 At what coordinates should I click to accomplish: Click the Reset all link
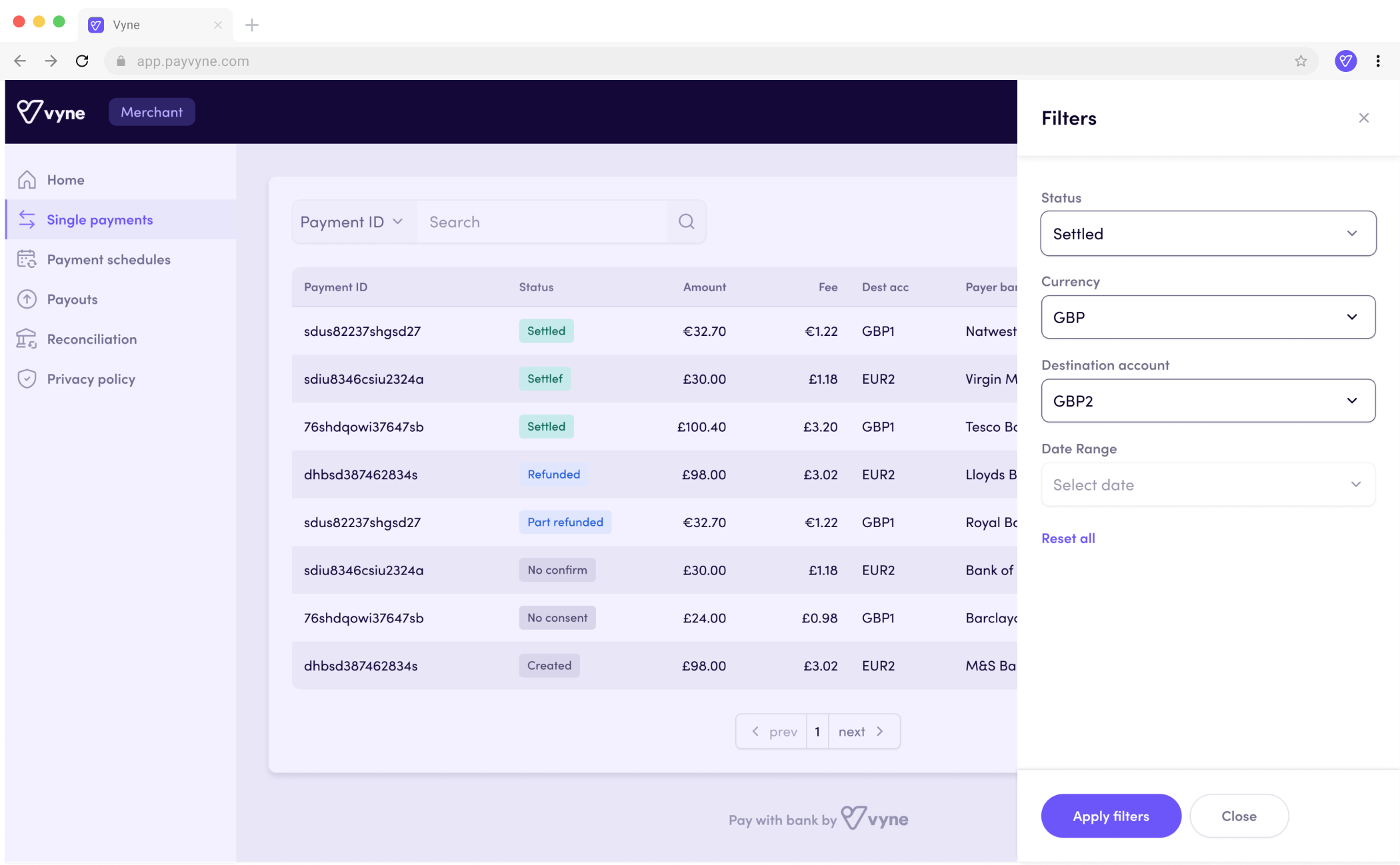tap(1068, 538)
